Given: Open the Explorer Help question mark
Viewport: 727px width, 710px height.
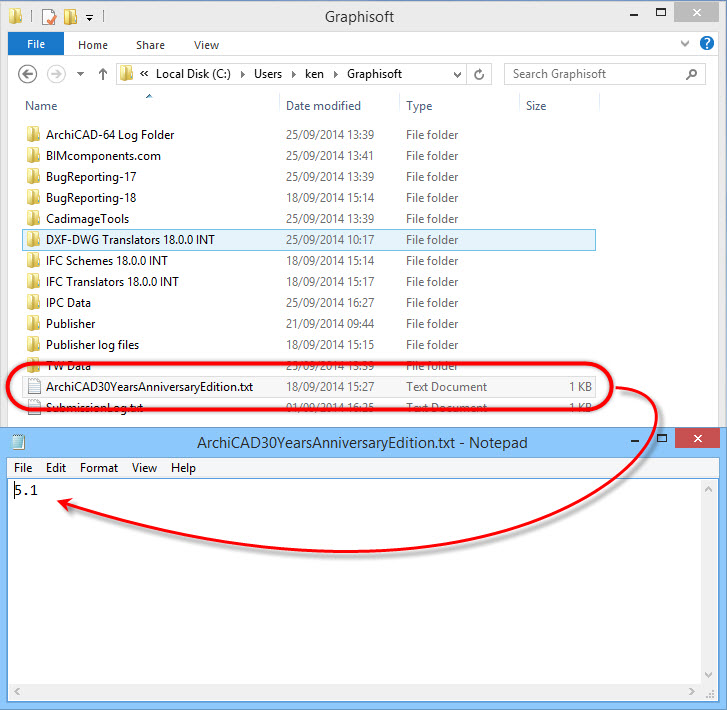Looking at the screenshot, I should [x=707, y=43].
